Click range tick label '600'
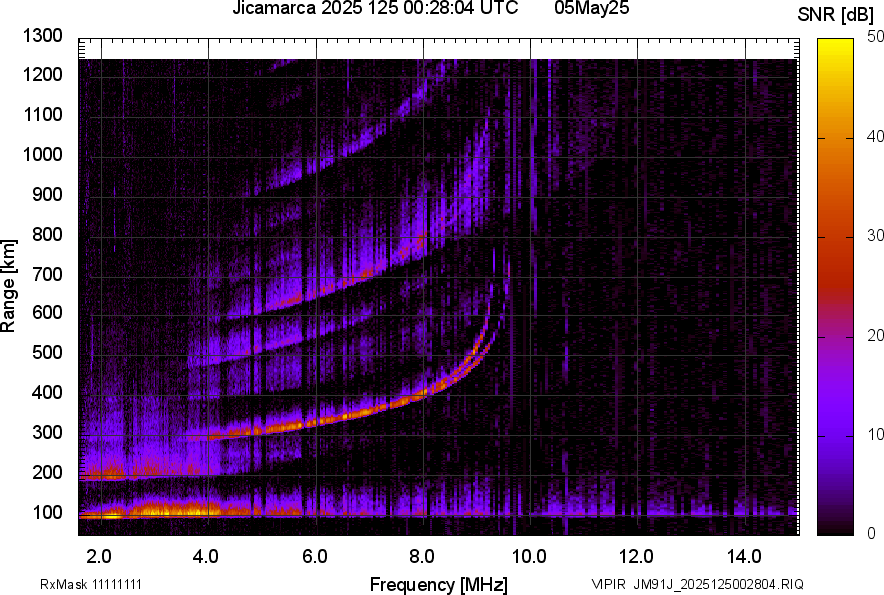This screenshot has height=595, width=884. pyautogui.click(x=47, y=312)
